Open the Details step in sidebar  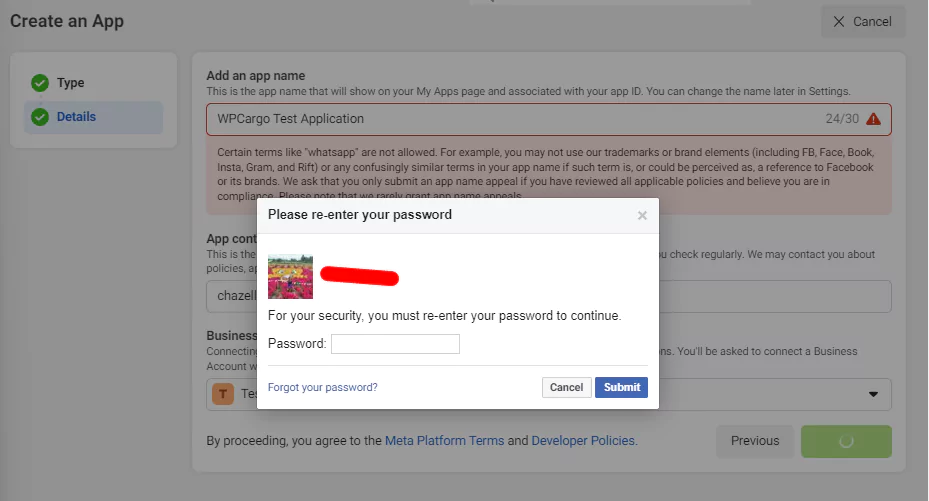point(76,117)
